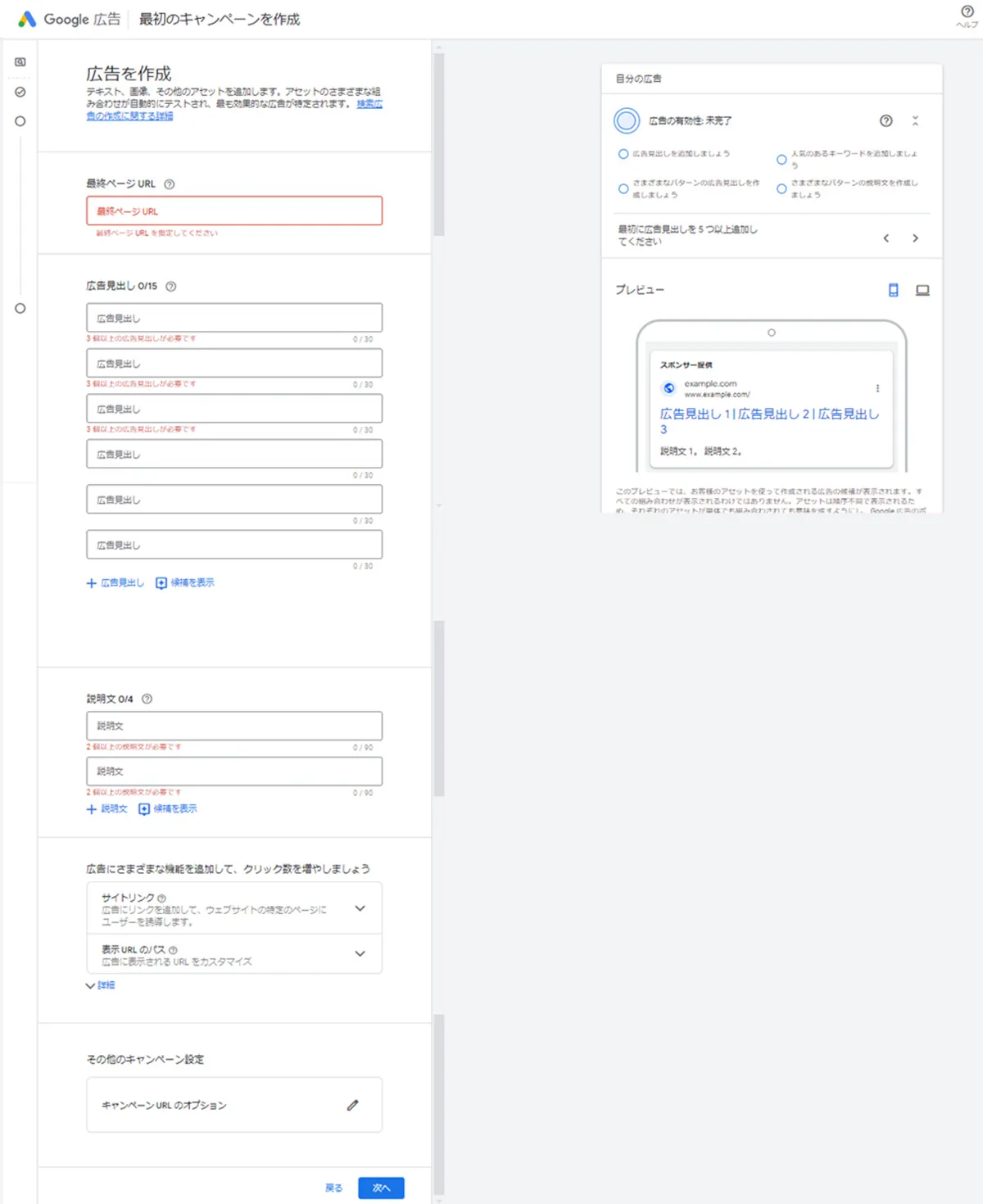983x1204 pixels.
Task: Select the 広告見出しを追加しましょう recommendation circle
Action: tap(623, 154)
